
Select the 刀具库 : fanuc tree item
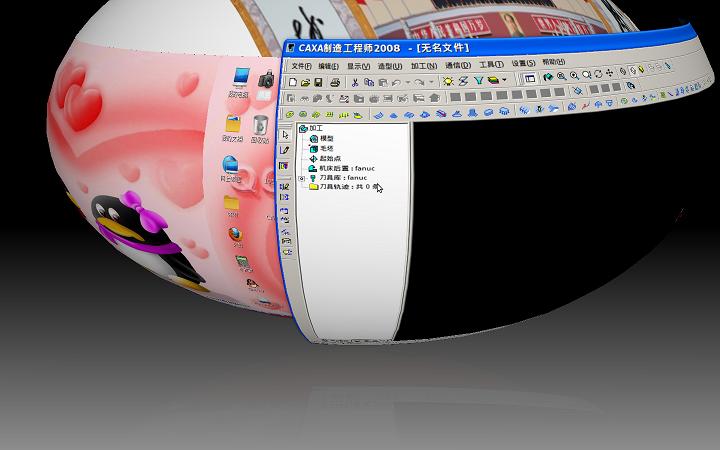343,178
